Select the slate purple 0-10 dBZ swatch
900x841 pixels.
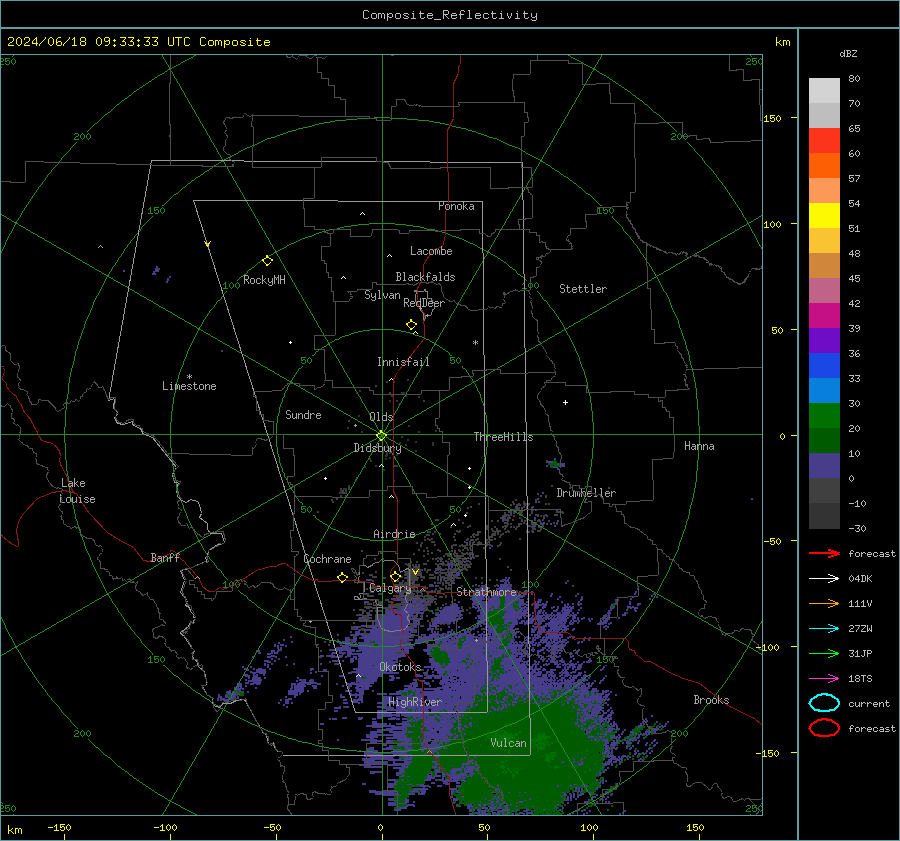point(824,466)
